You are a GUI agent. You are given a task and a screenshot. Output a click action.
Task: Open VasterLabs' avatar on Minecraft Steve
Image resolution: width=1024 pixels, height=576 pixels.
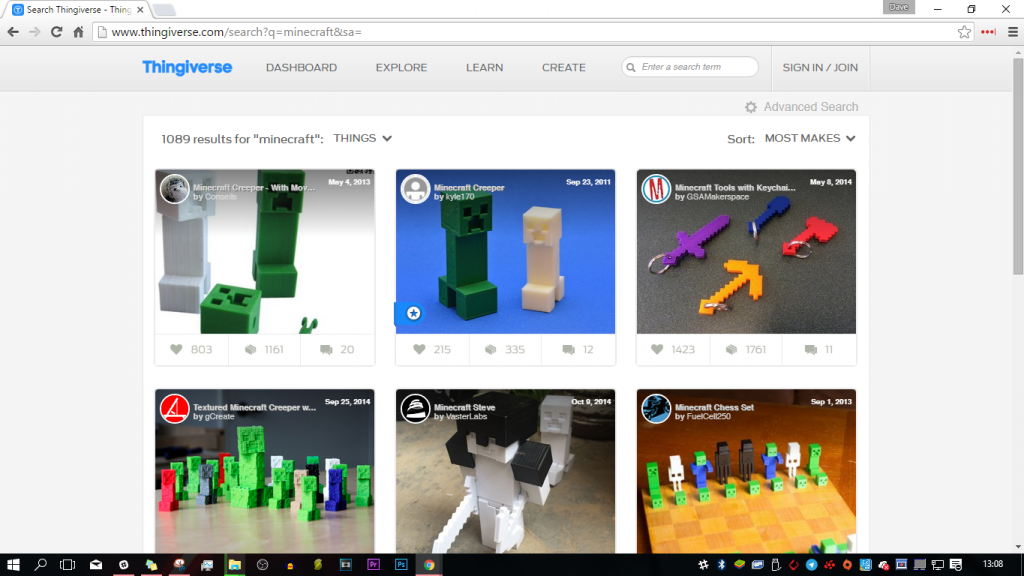tap(415, 409)
